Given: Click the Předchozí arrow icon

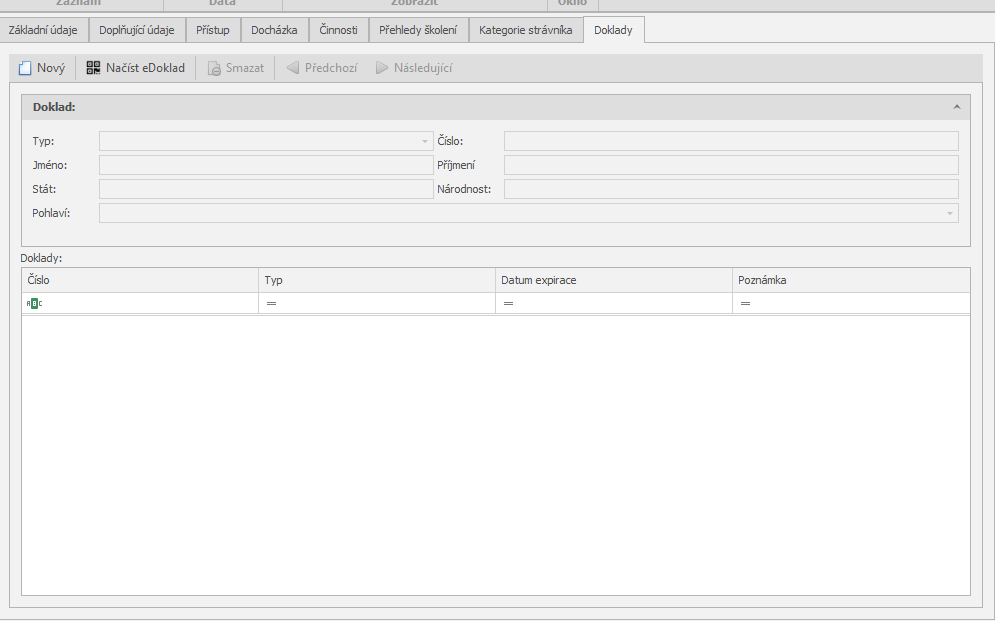Looking at the screenshot, I should click(293, 69).
